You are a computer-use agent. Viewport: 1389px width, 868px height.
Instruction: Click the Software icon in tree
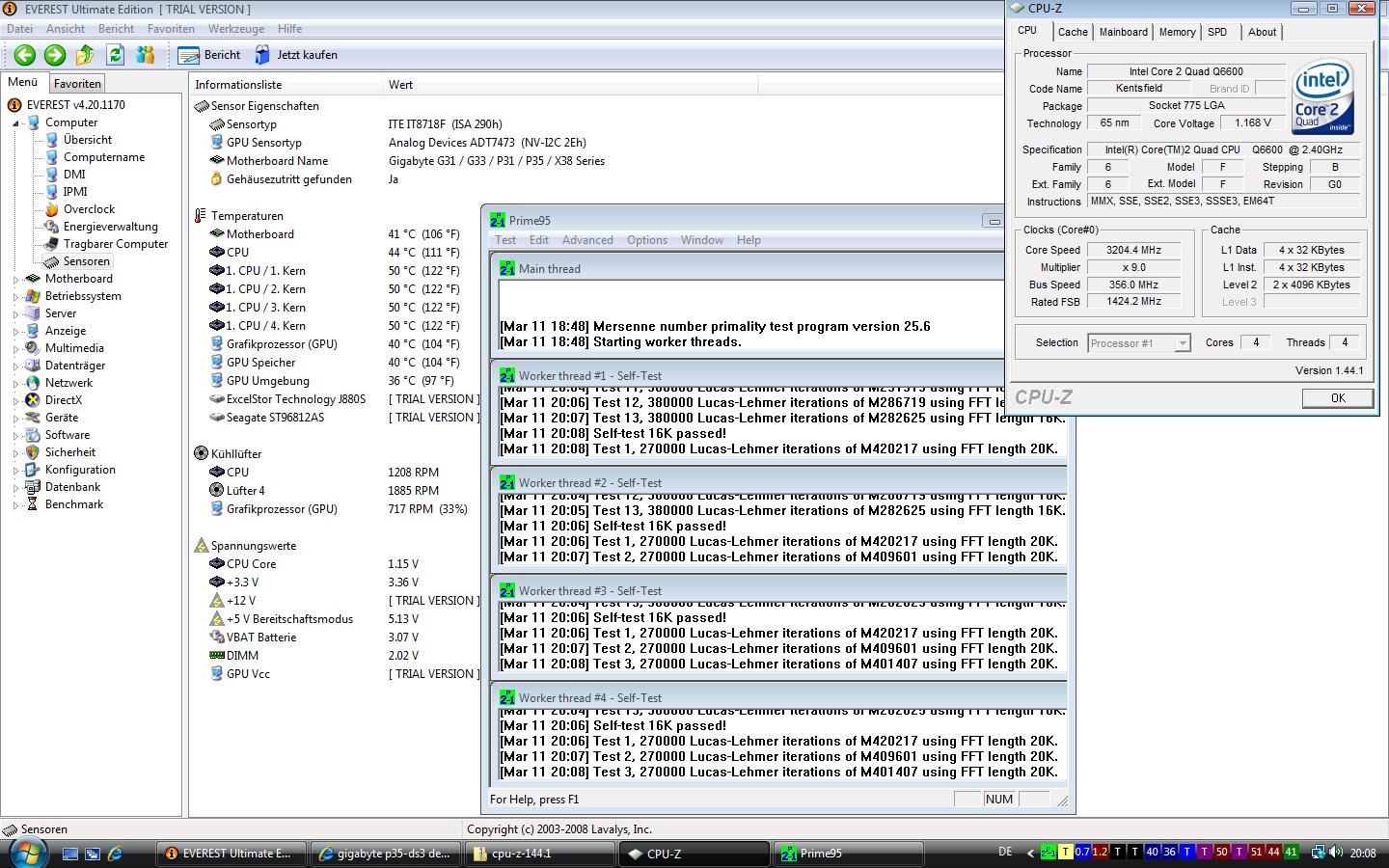point(33,435)
